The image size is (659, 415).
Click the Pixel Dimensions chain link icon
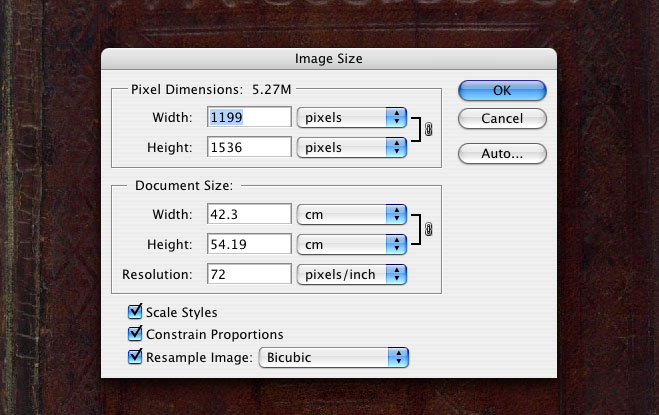click(428, 129)
